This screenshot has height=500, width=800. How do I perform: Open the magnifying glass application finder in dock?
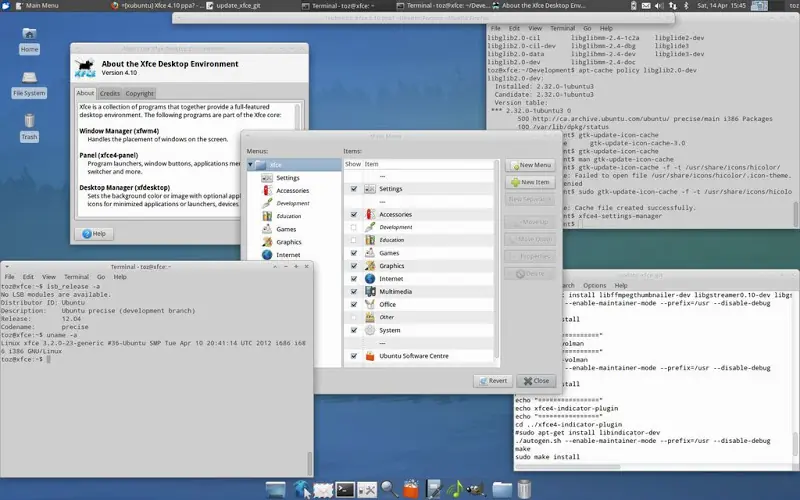point(389,489)
